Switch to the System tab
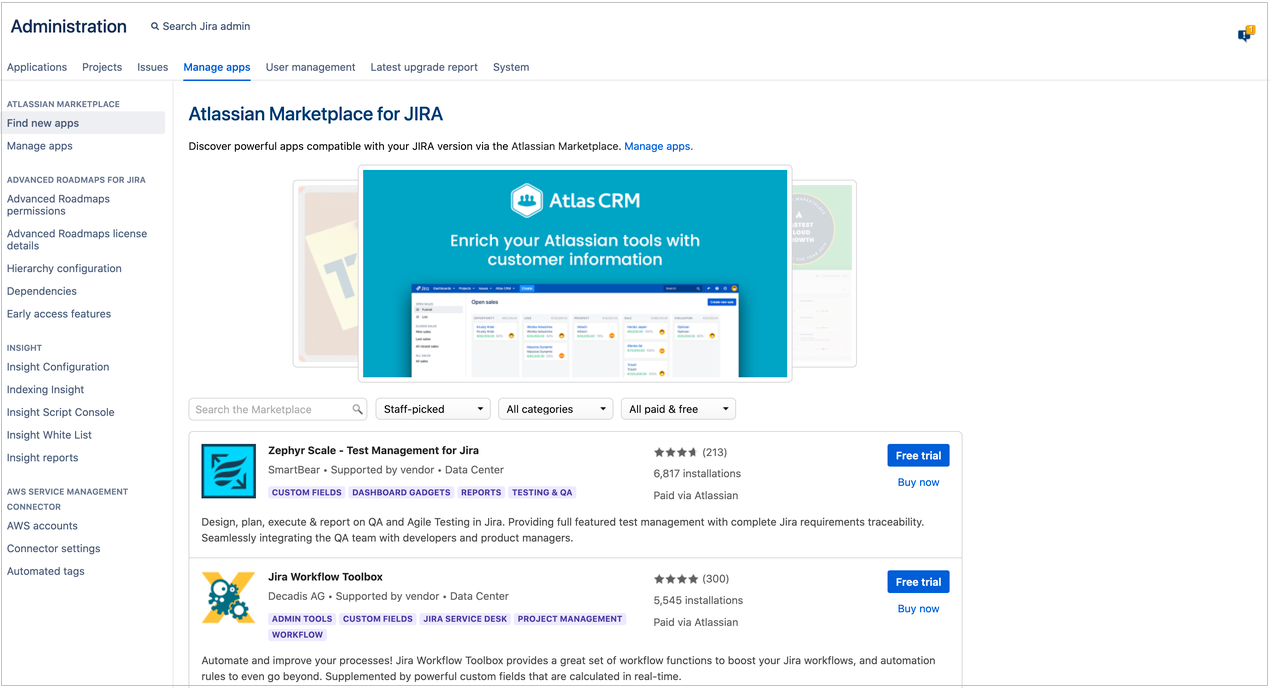The height and width of the screenshot is (688, 1270). click(510, 67)
